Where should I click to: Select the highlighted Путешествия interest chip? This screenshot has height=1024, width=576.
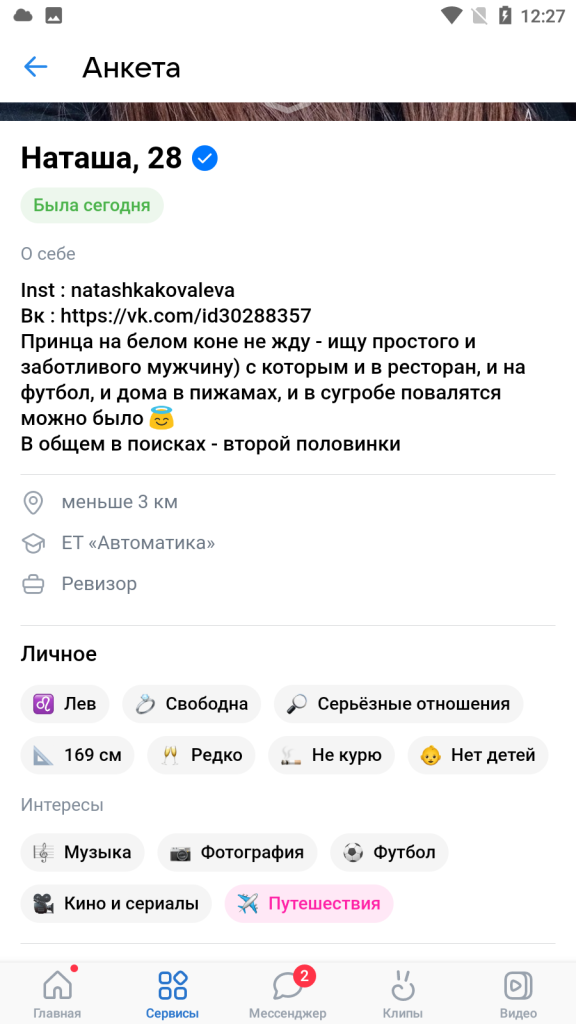(x=309, y=904)
